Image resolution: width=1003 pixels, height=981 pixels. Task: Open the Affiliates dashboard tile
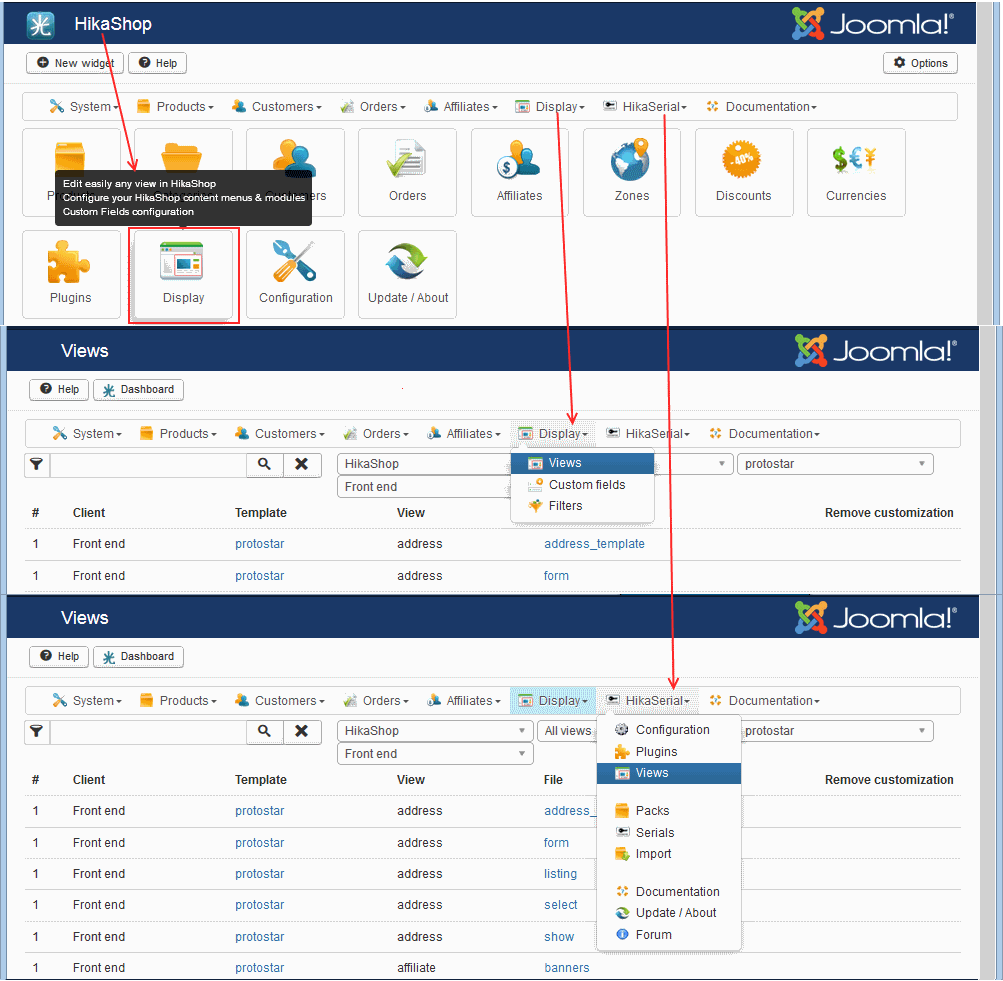[x=519, y=172]
